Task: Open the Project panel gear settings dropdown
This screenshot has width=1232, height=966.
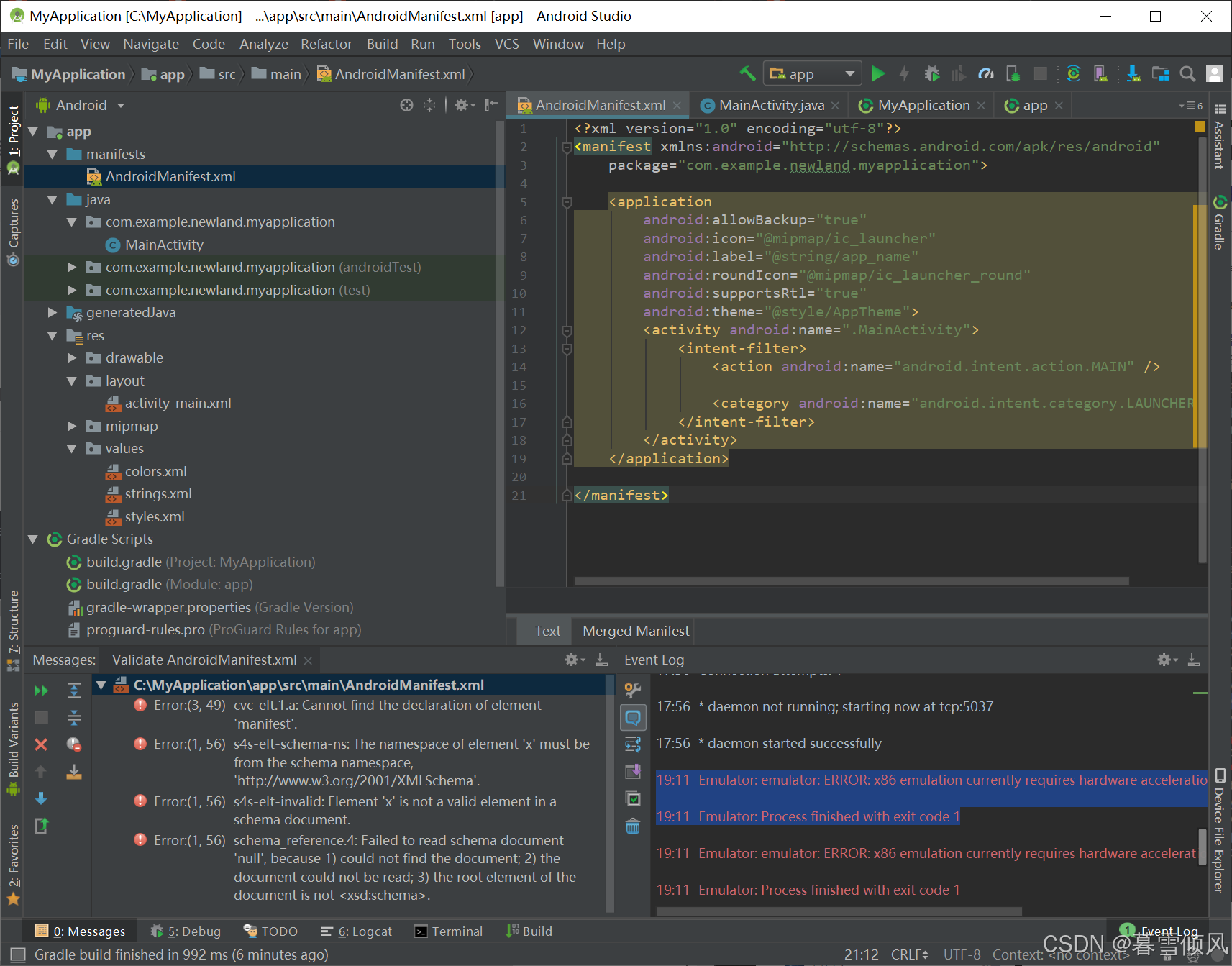Action: click(x=465, y=105)
